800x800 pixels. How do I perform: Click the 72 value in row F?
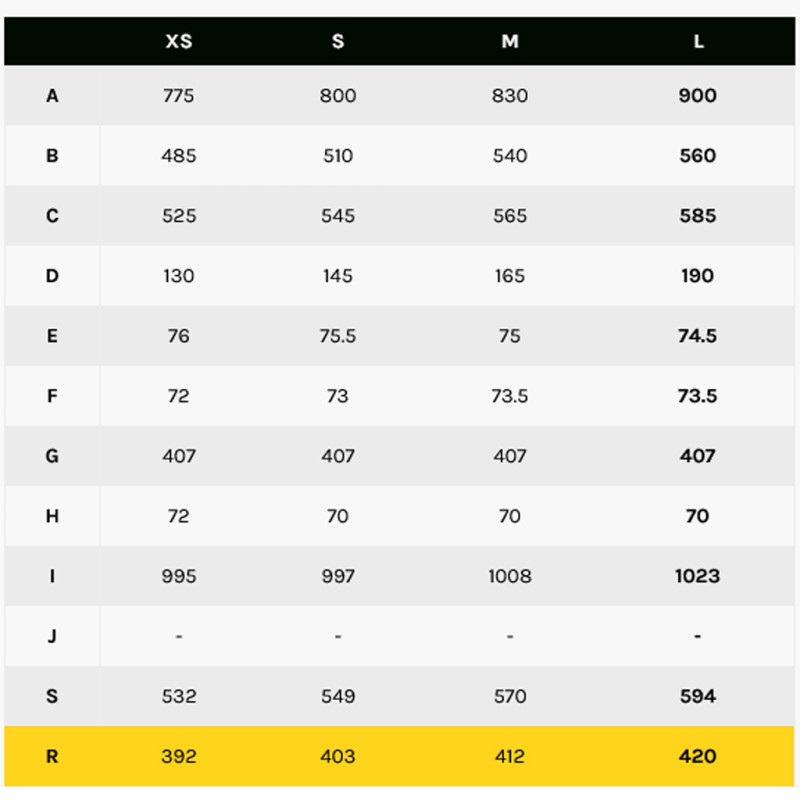coord(179,396)
